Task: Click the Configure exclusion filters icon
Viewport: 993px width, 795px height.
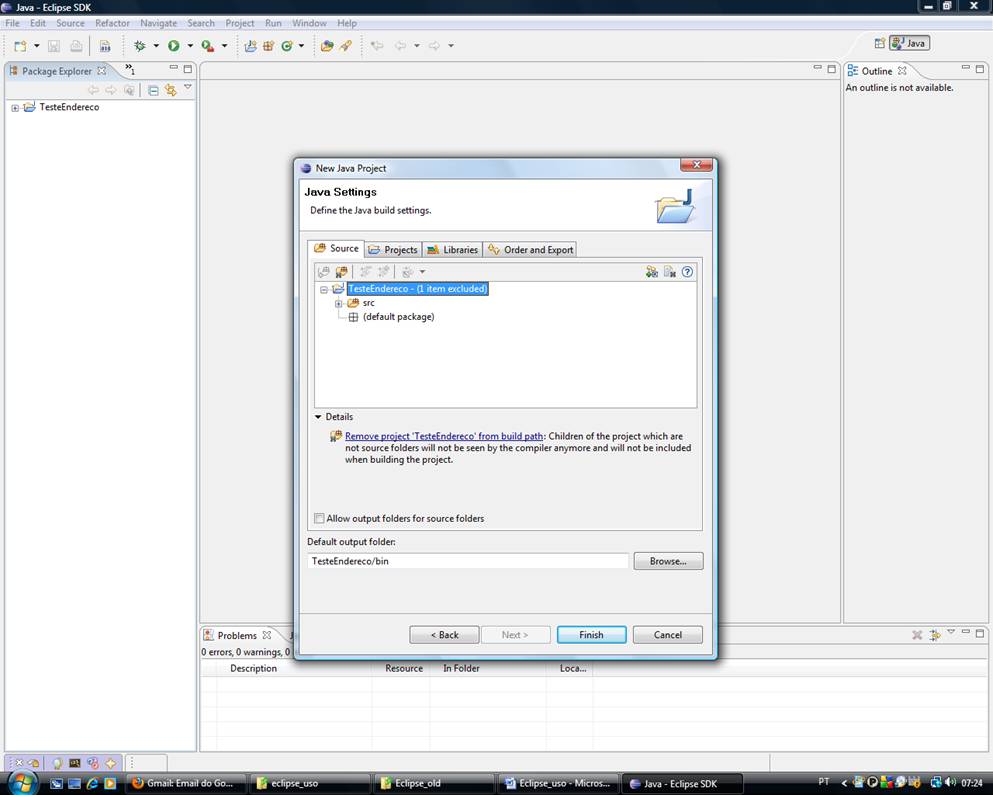Action: pyautogui.click(x=407, y=272)
